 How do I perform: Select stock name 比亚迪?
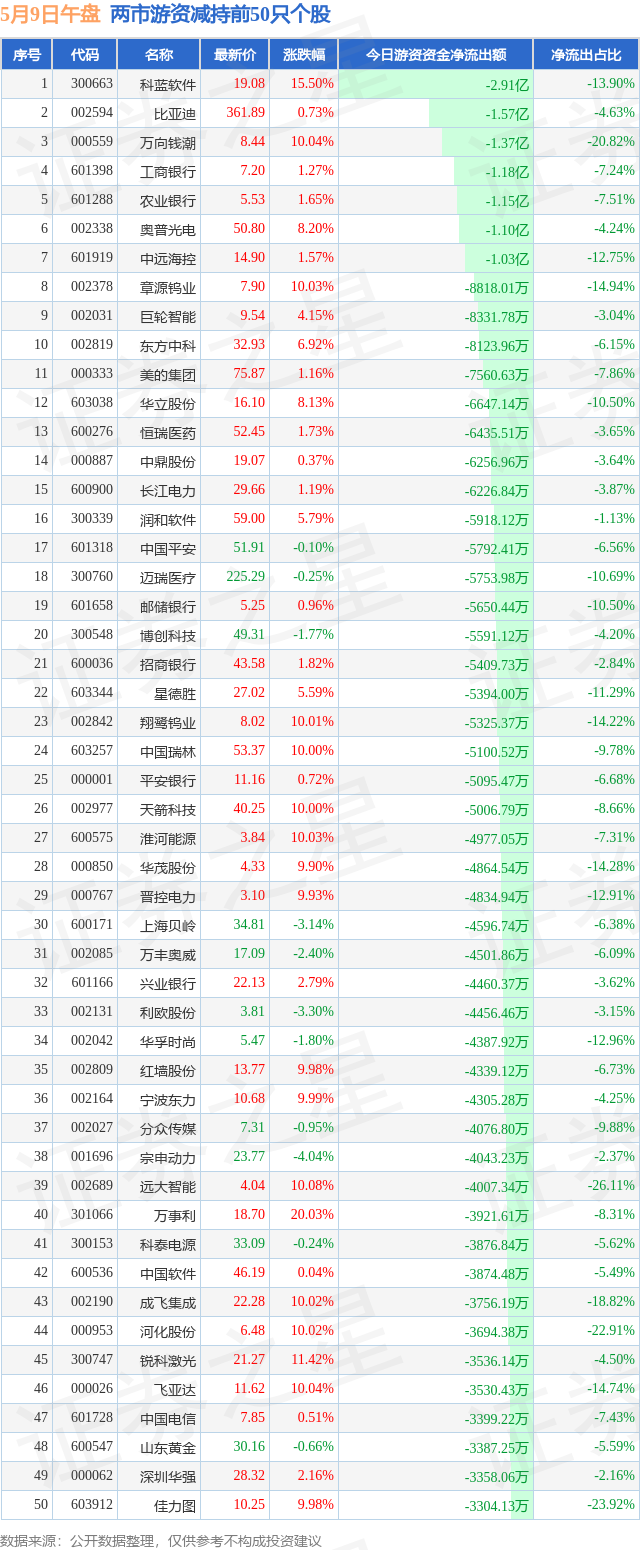click(175, 113)
